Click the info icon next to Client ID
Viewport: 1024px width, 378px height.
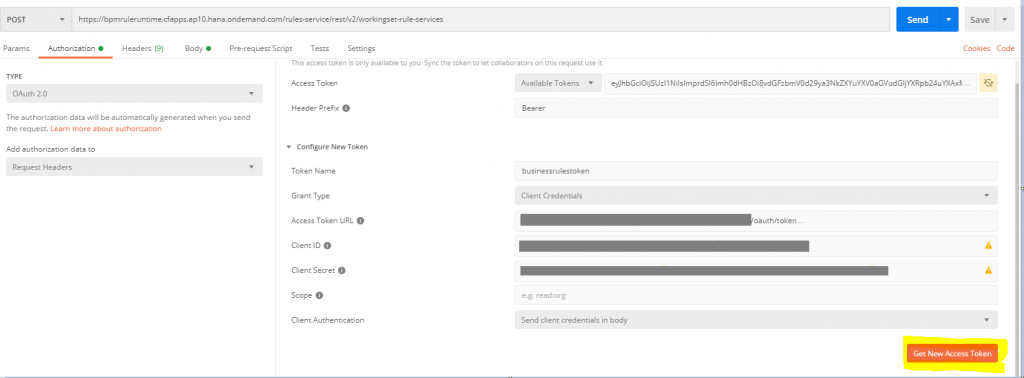(x=328, y=245)
